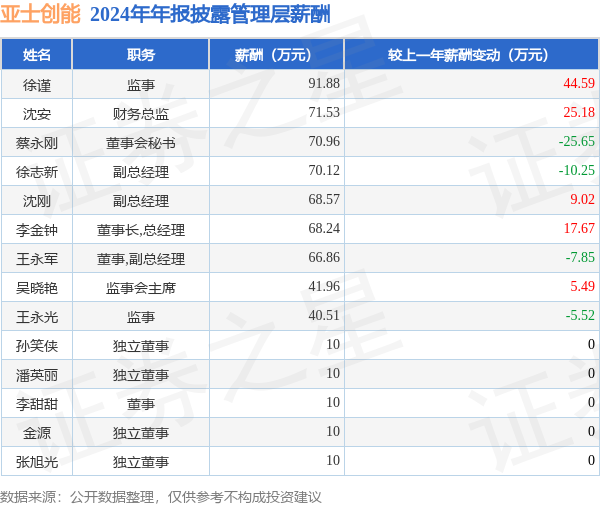Click the salary value 70.12

324,171
